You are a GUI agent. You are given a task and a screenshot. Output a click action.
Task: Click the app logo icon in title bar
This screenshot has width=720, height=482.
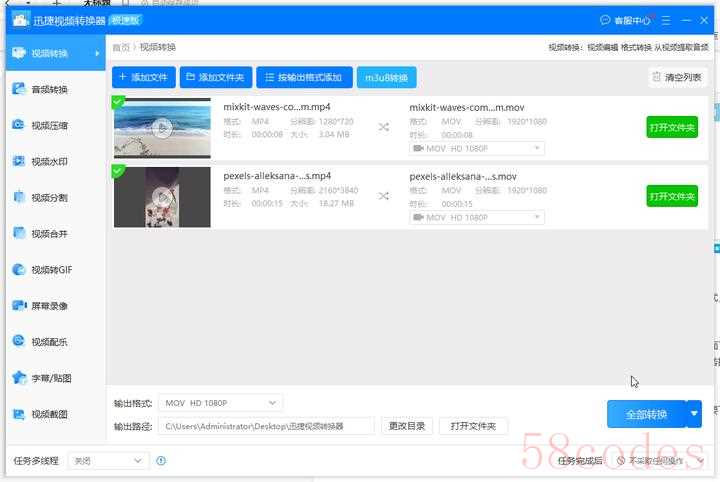click(20, 20)
